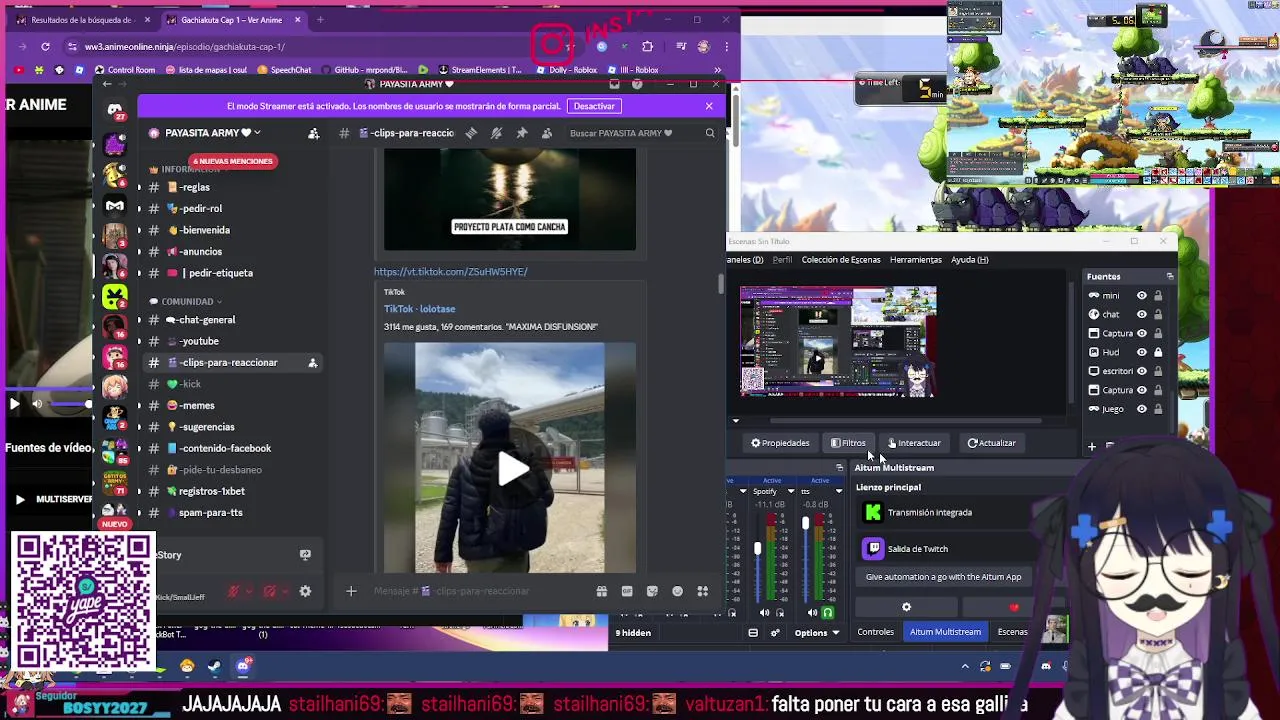Expand the OBS preview dropdown arrow below the preview

click(x=736, y=421)
